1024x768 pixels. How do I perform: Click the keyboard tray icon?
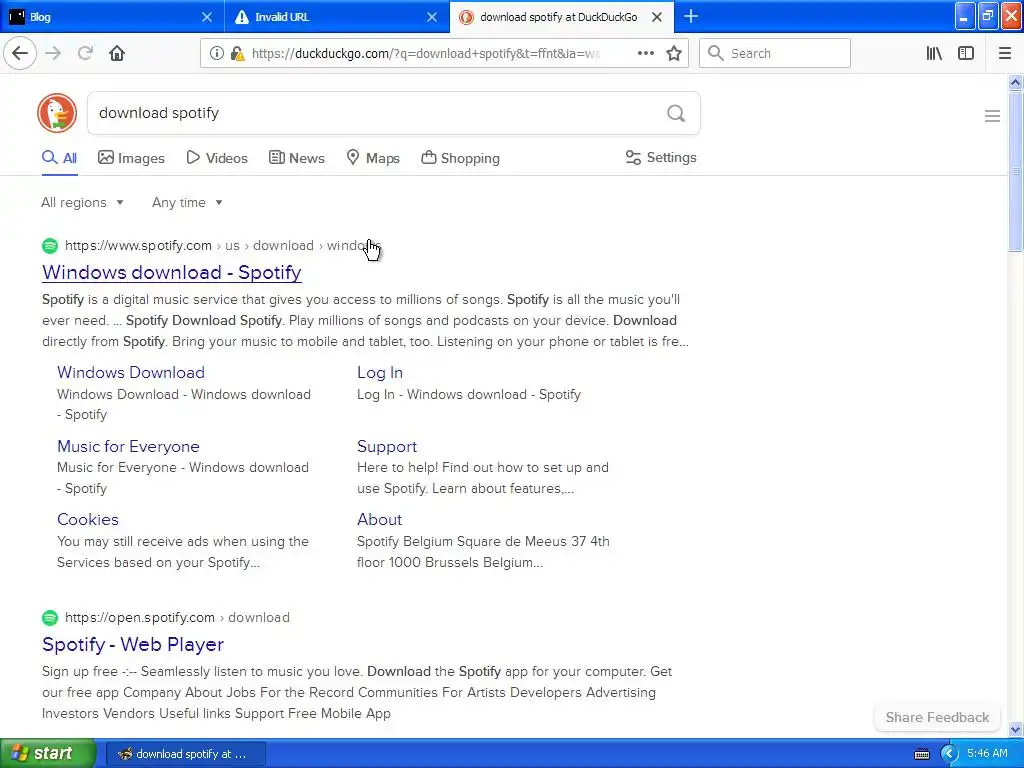click(x=921, y=754)
